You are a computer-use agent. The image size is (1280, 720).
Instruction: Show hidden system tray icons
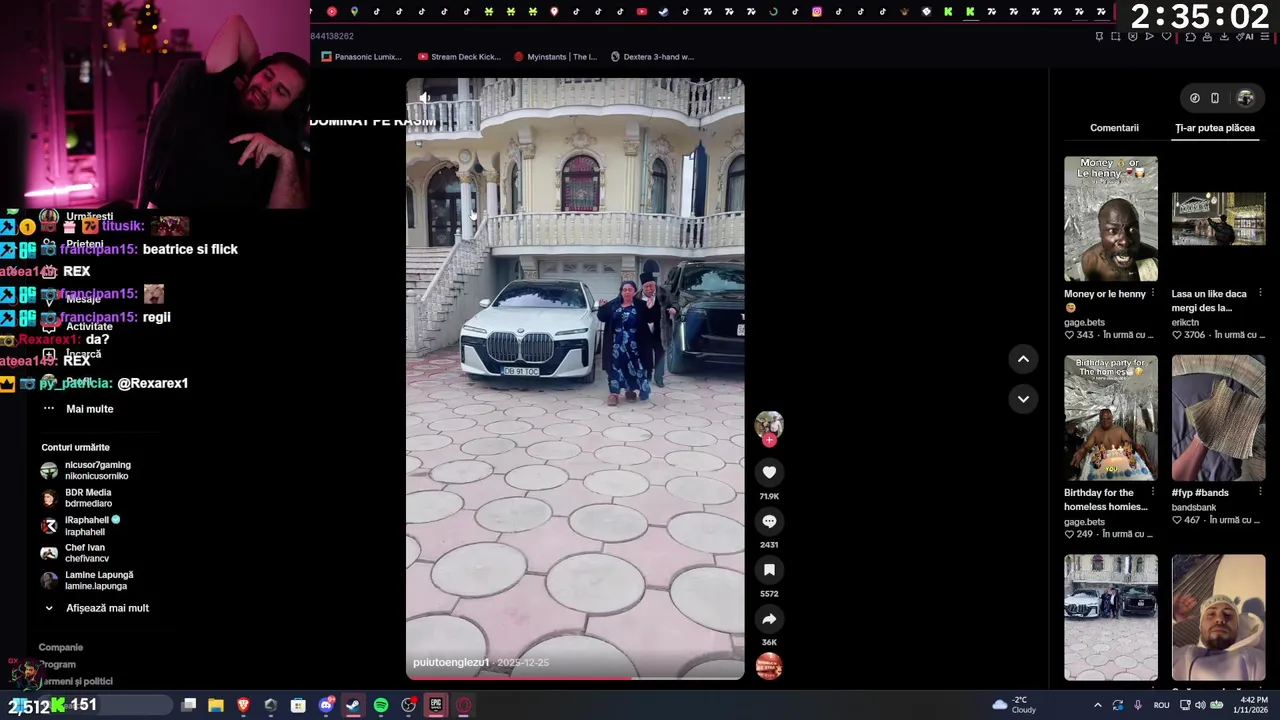pyautogui.click(x=1098, y=705)
